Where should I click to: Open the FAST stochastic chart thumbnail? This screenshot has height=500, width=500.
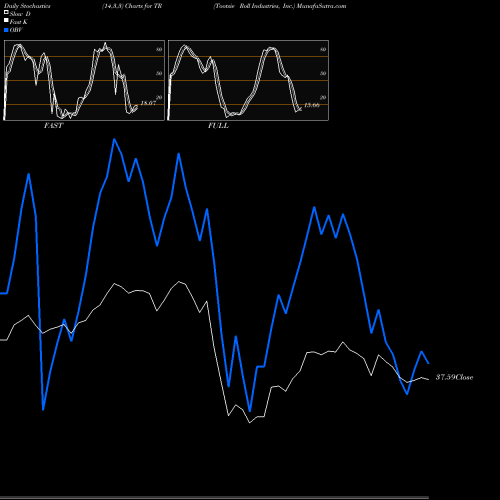(84, 80)
